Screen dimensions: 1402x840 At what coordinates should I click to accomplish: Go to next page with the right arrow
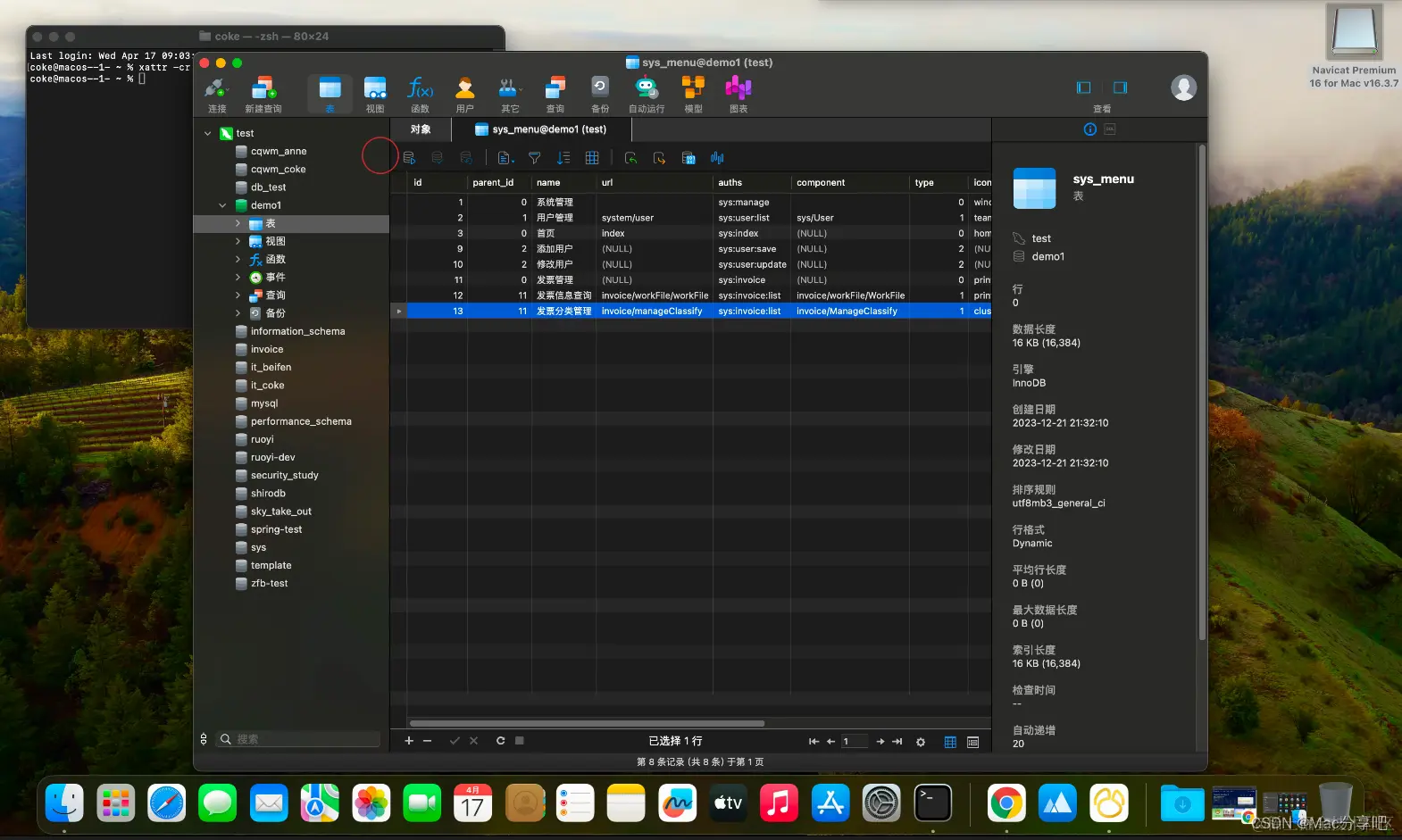[880, 741]
